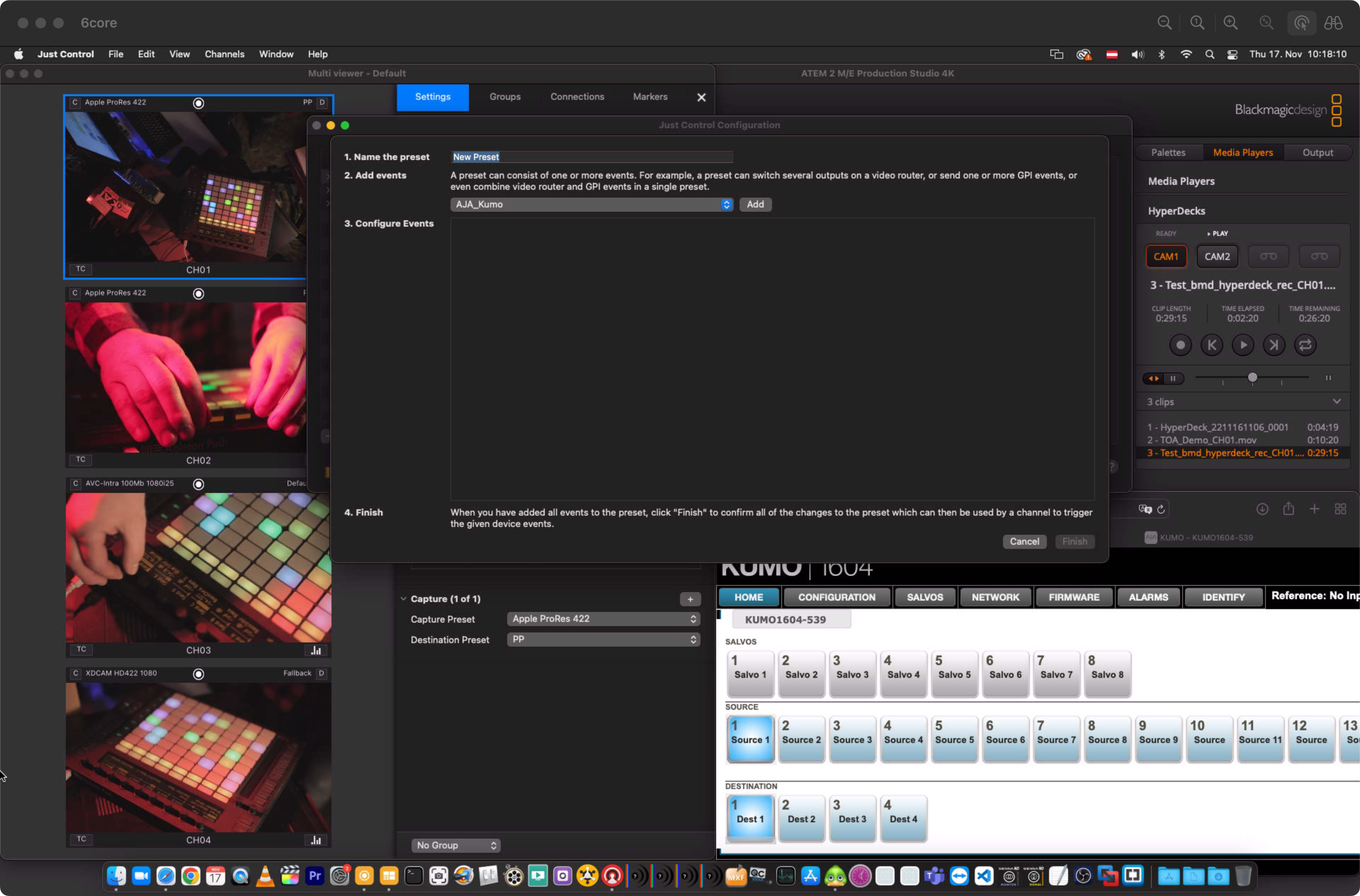The image size is (1360, 896).
Task: Skip to next clip in HyperDeck
Action: tap(1274, 345)
